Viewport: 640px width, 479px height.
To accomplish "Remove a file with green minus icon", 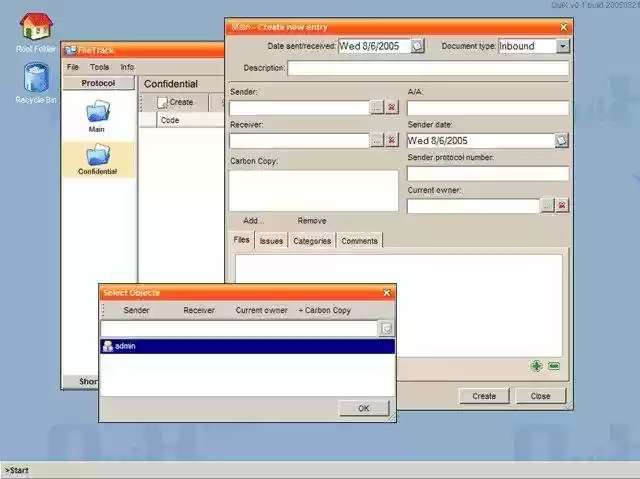I will coord(554,366).
